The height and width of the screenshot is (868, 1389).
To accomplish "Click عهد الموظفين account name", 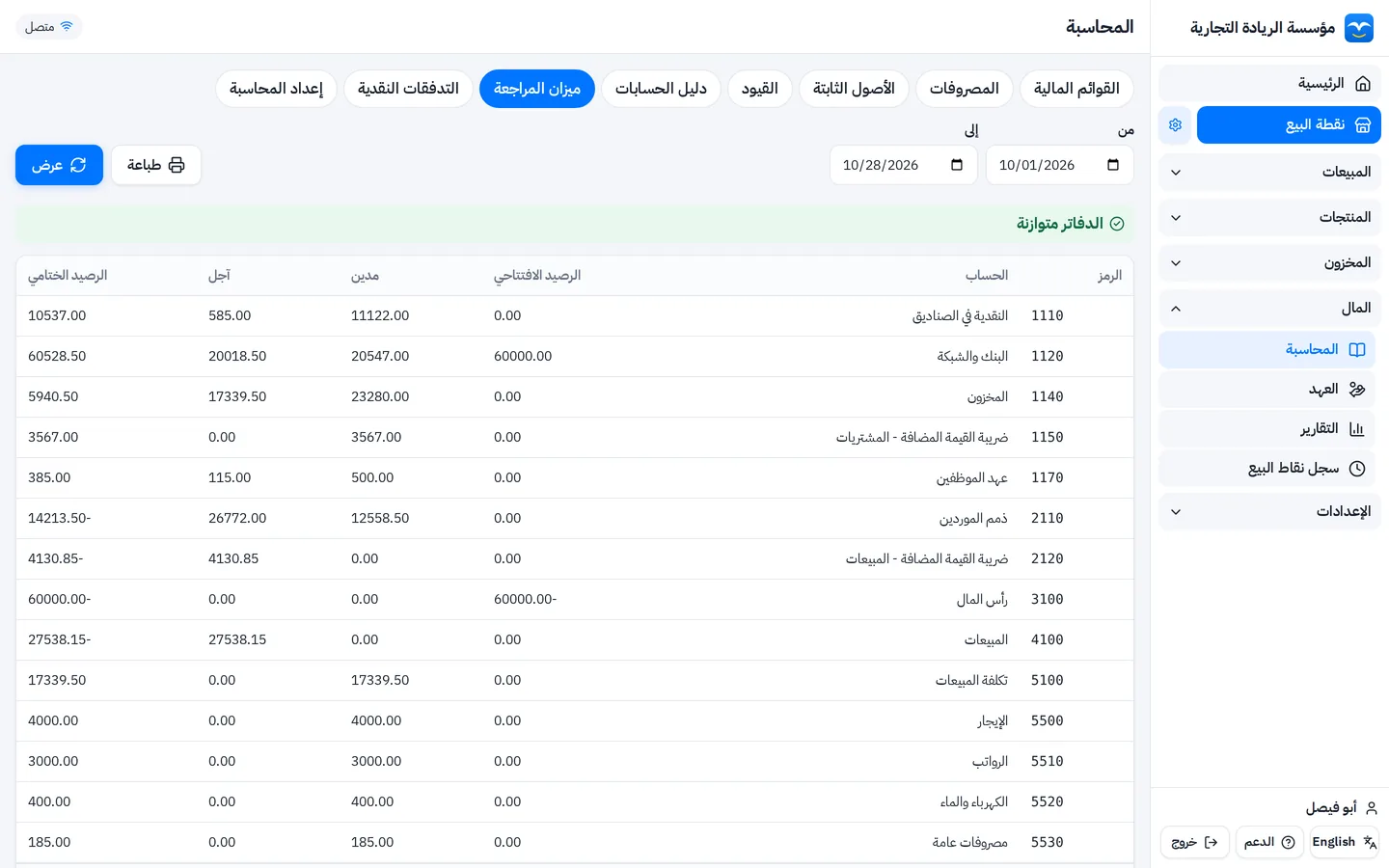I will pos(972,478).
